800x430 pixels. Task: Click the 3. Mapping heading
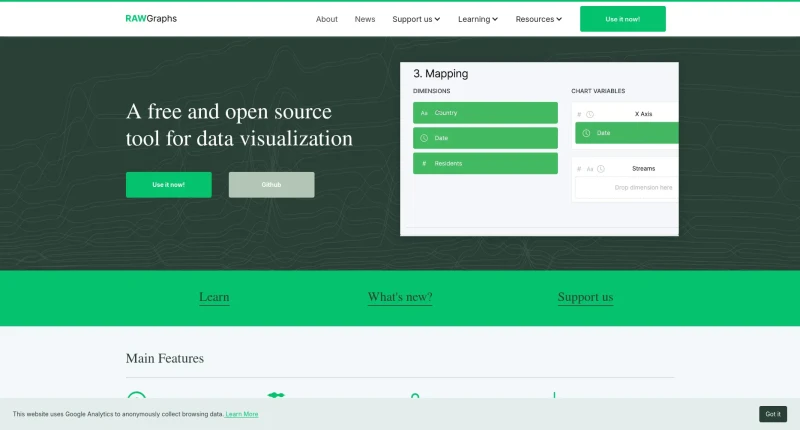coord(441,73)
